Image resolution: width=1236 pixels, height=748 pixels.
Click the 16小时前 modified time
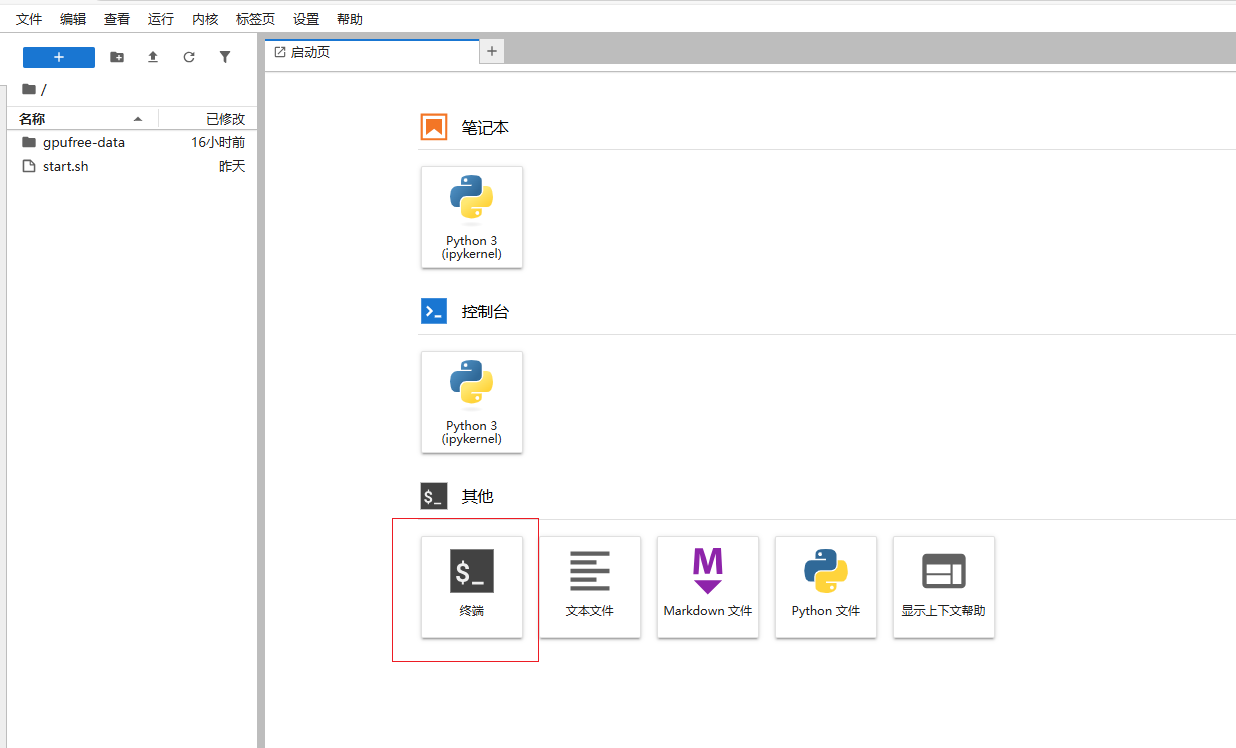pos(218,142)
